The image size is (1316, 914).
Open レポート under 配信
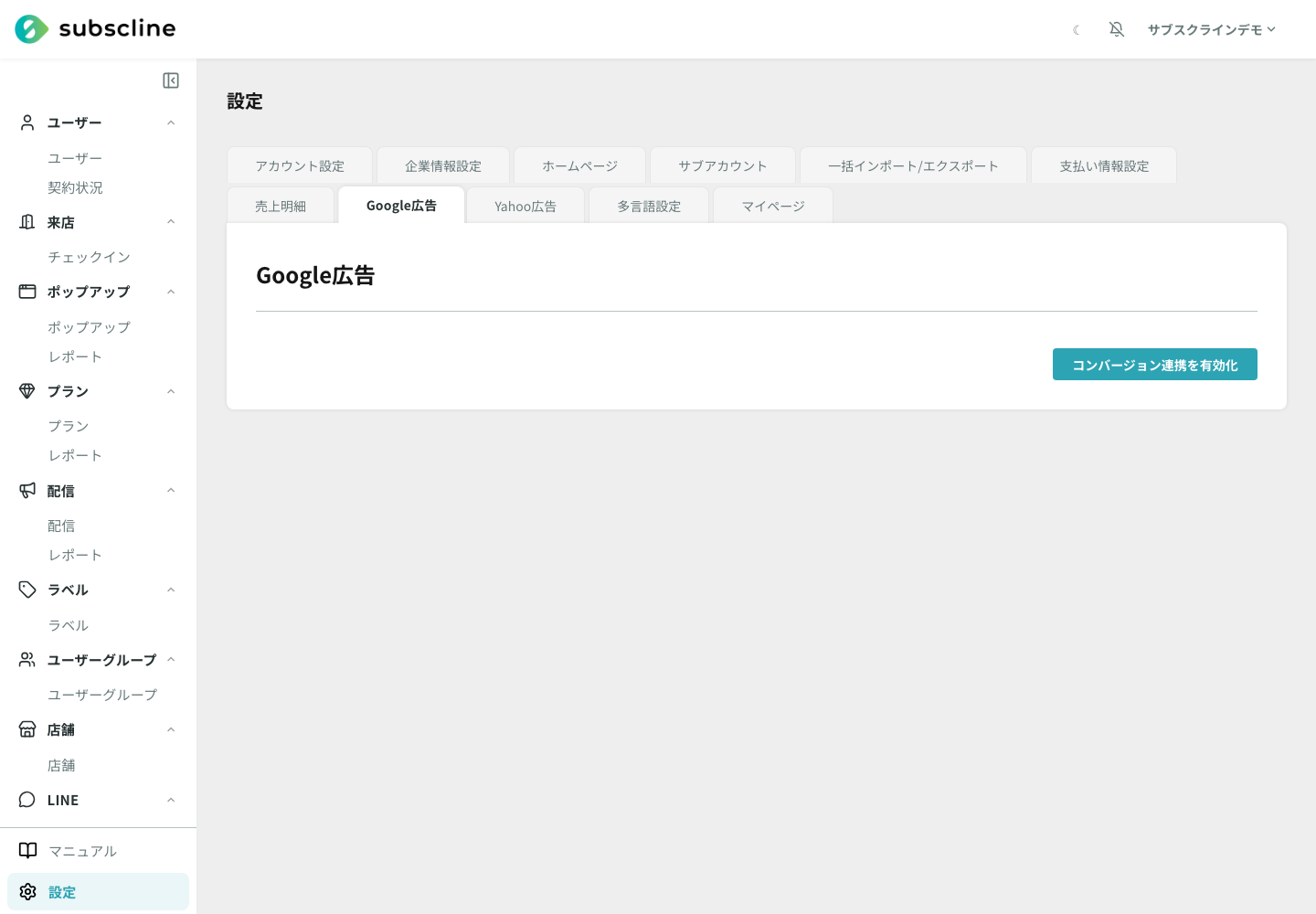click(75, 555)
